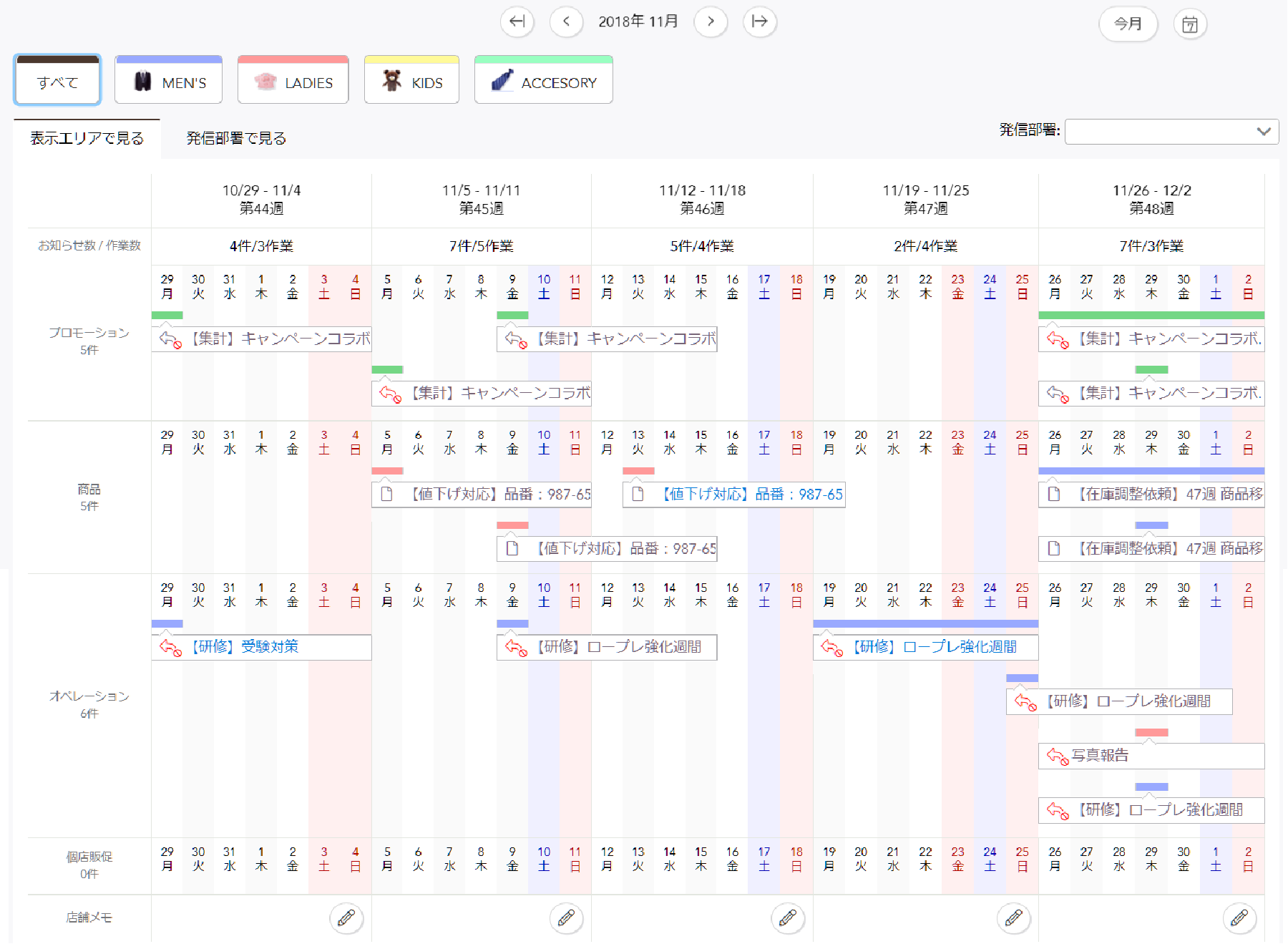The height and width of the screenshot is (944, 1288).
Task: Jump to first month arrow icon
Action: coord(517,21)
